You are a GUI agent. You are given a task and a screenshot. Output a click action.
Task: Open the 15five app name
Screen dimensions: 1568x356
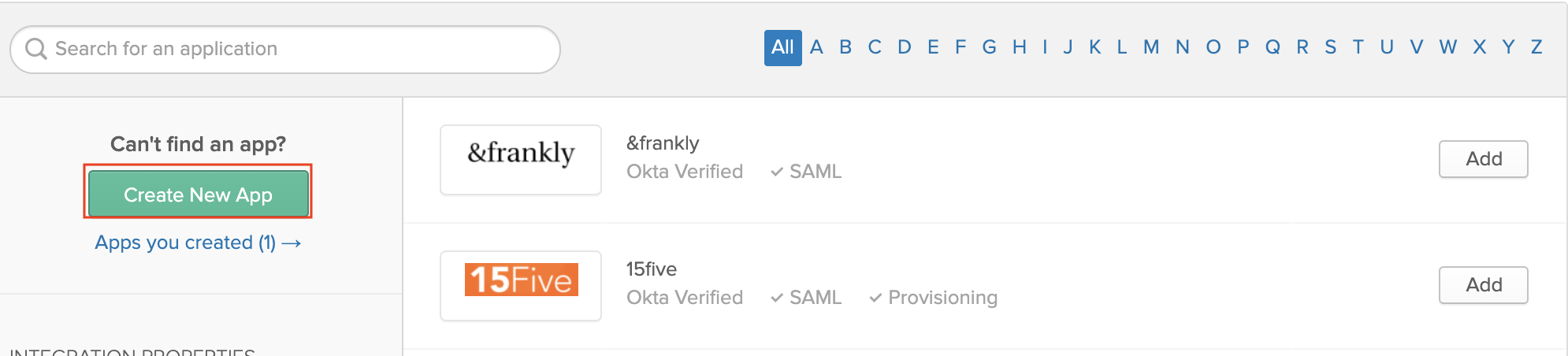[652, 269]
